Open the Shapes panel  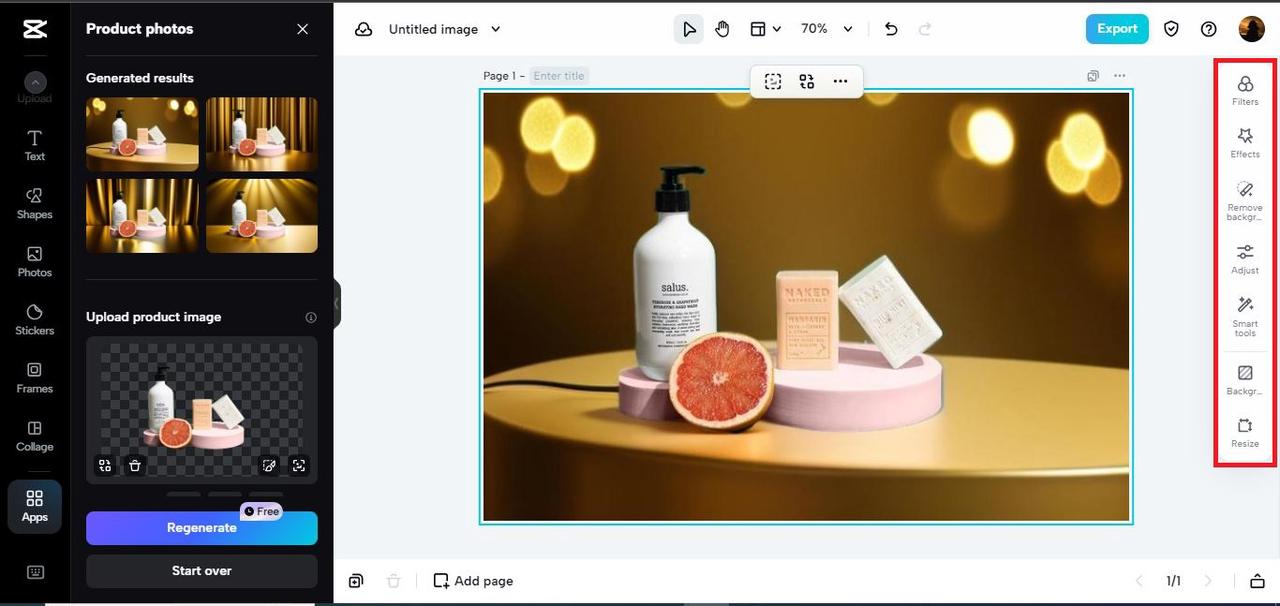(x=35, y=203)
